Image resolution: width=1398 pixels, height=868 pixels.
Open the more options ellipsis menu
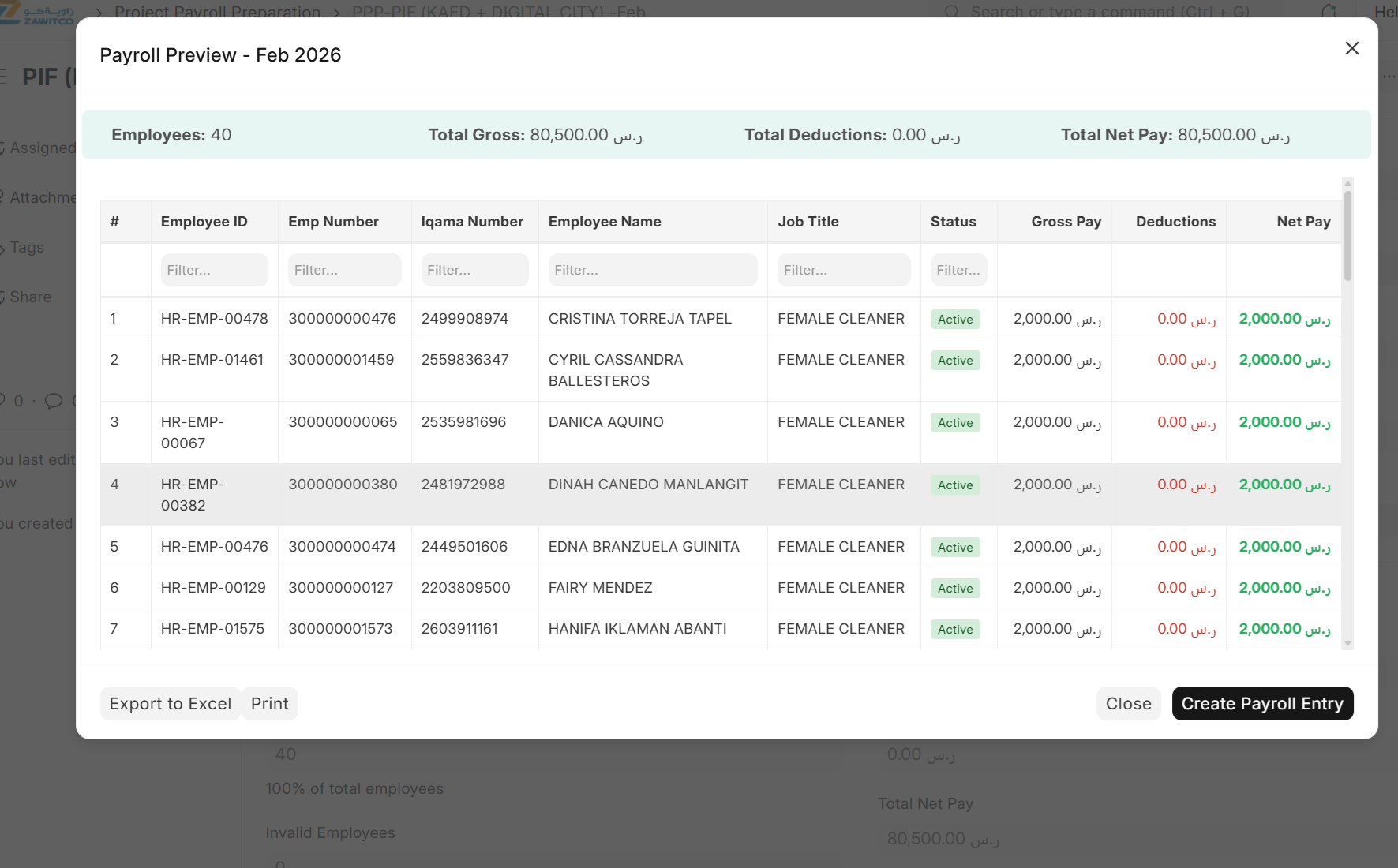[1389, 76]
